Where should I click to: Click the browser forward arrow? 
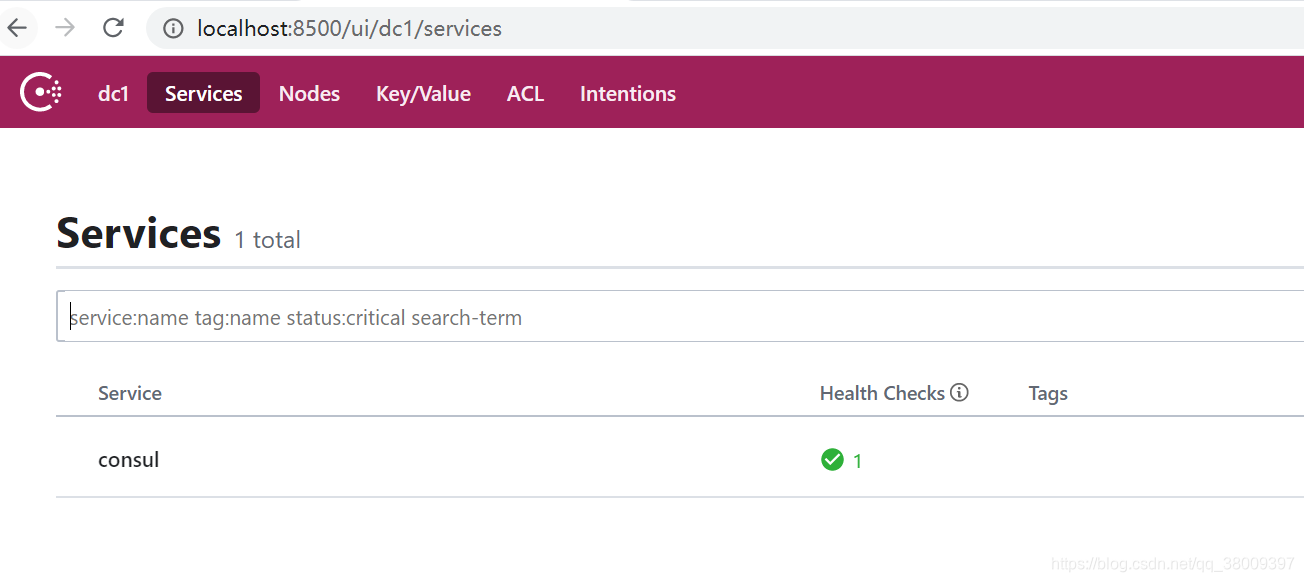point(65,27)
